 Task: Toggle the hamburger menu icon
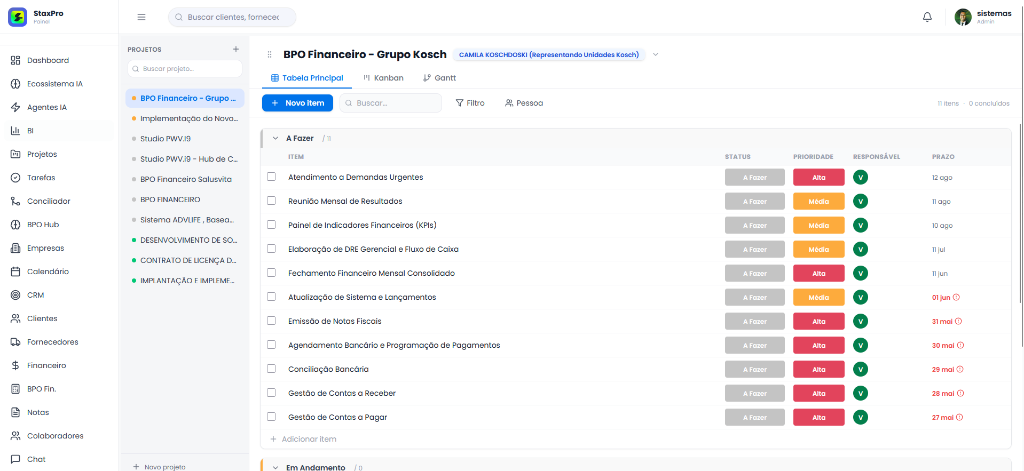coord(142,17)
